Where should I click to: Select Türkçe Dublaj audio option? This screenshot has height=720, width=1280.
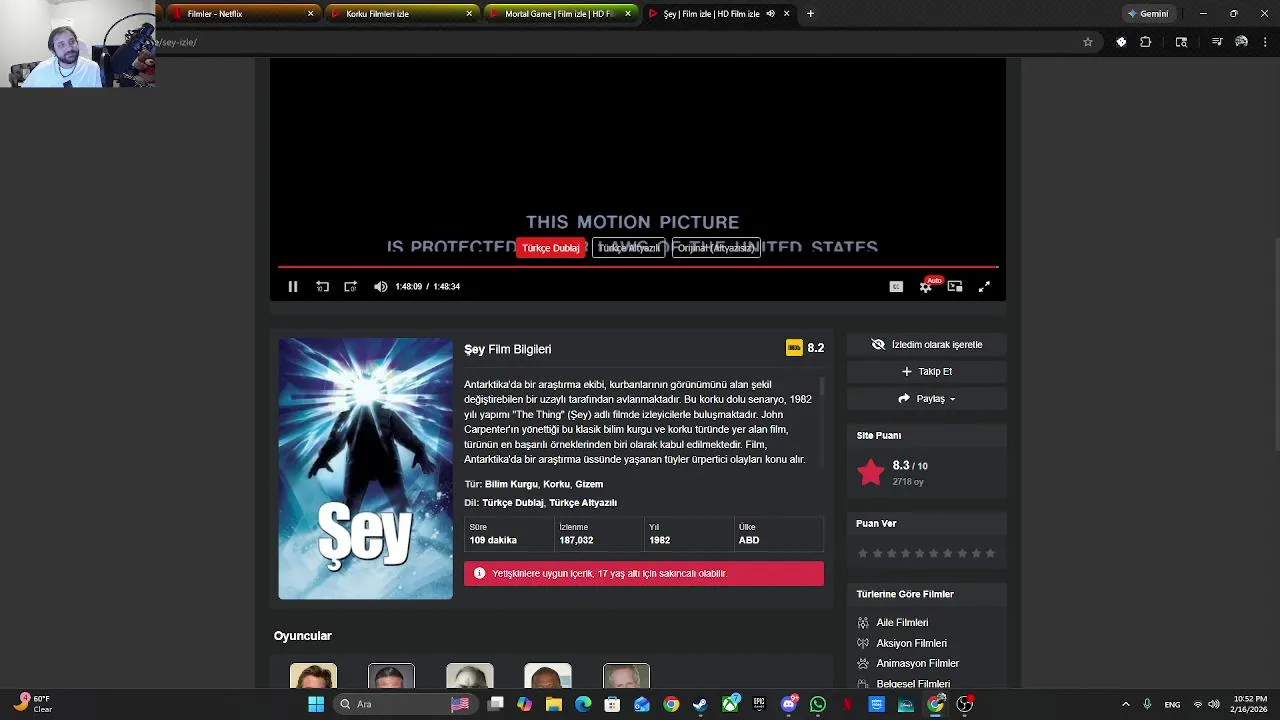click(551, 248)
